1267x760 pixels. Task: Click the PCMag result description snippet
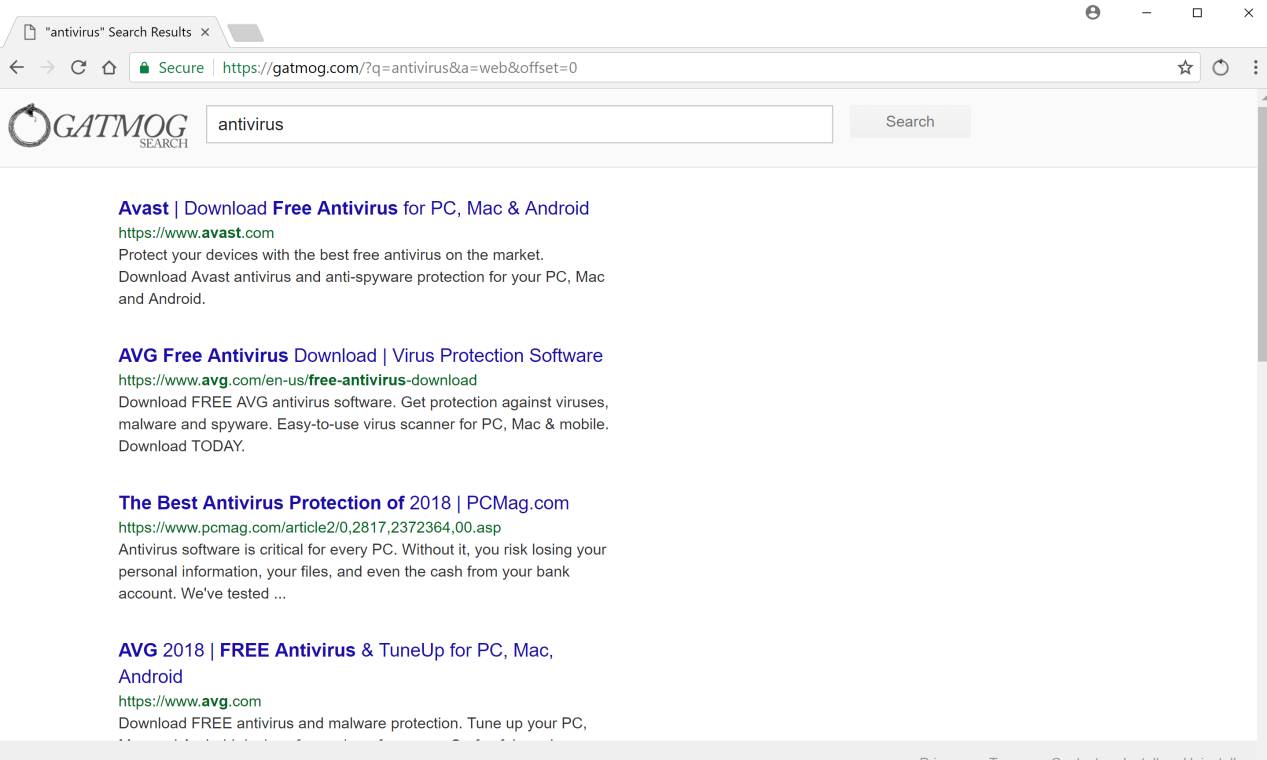pyautogui.click(x=362, y=571)
